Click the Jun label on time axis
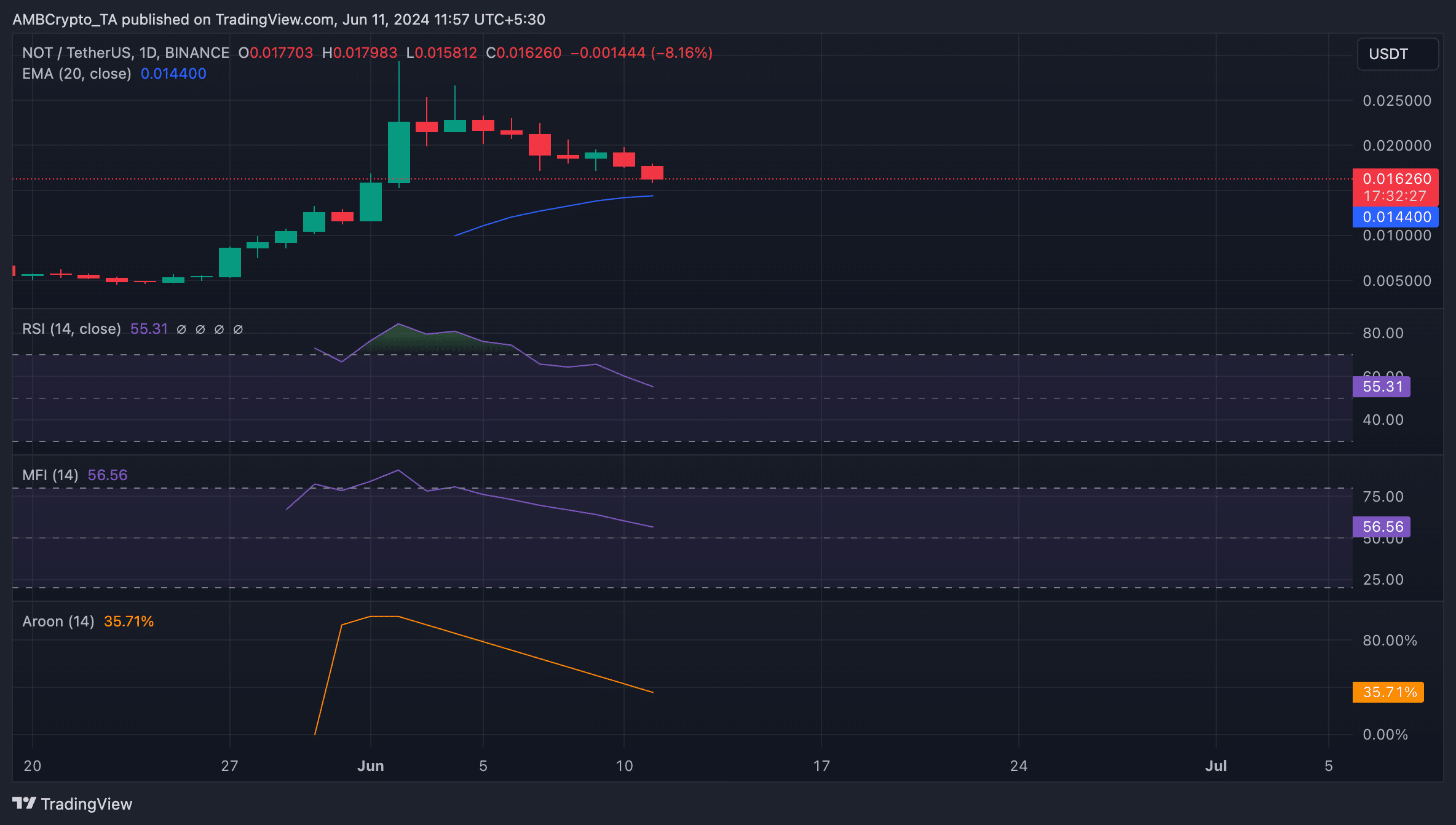1456x825 pixels. (x=371, y=766)
